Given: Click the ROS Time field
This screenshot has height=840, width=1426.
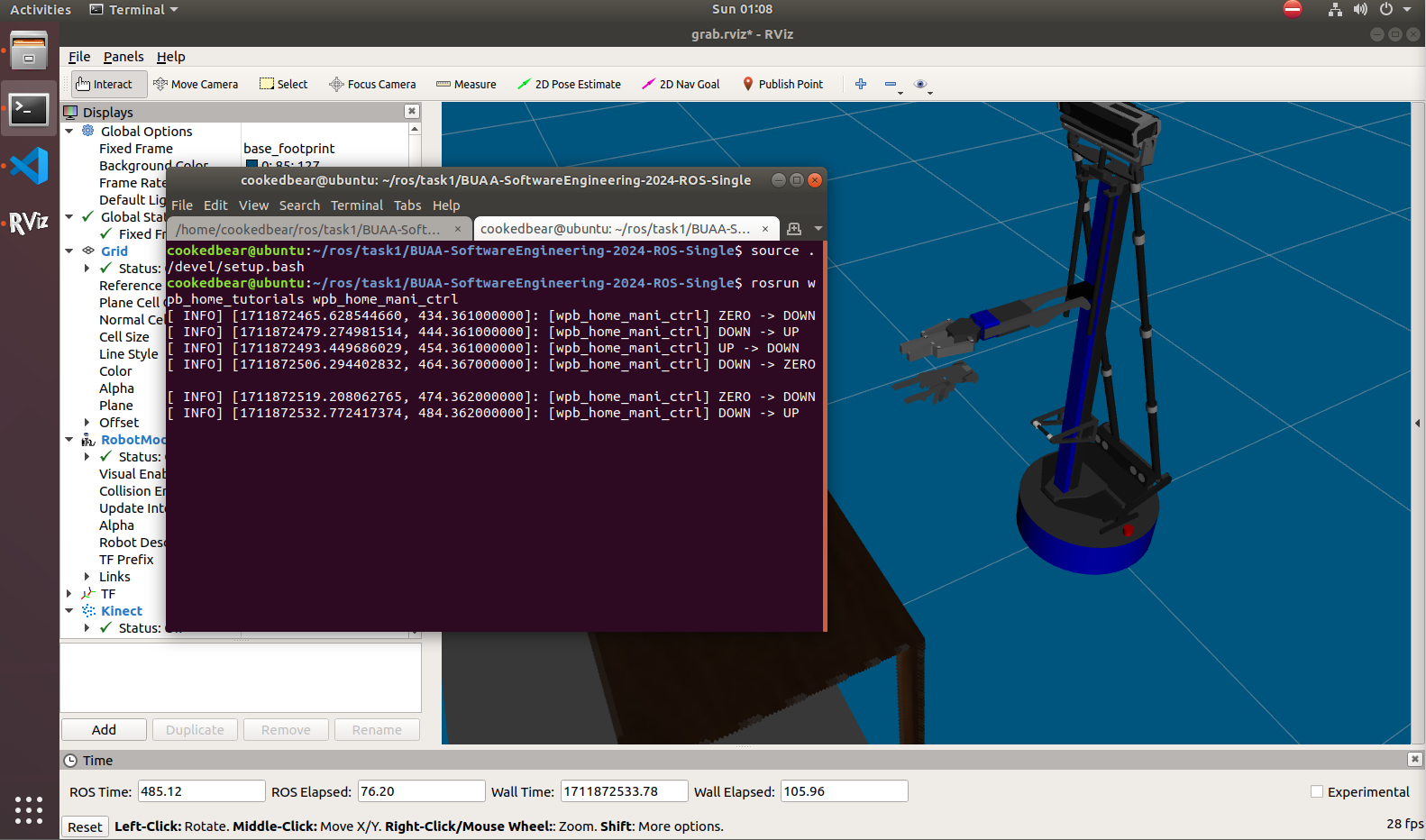Looking at the screenshot, I should pos(201,791).
